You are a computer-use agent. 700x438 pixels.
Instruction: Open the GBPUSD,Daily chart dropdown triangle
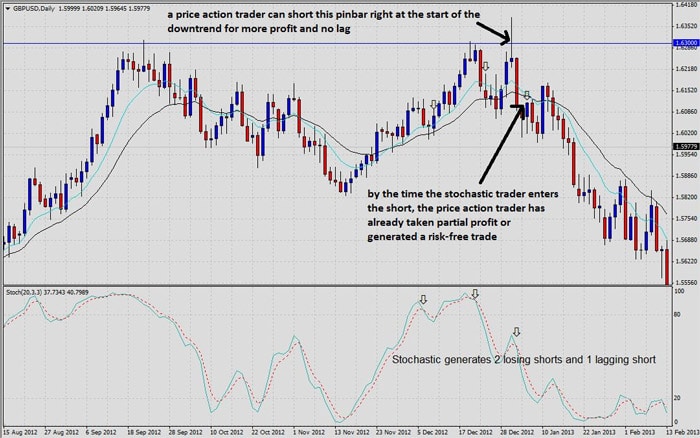7,8
